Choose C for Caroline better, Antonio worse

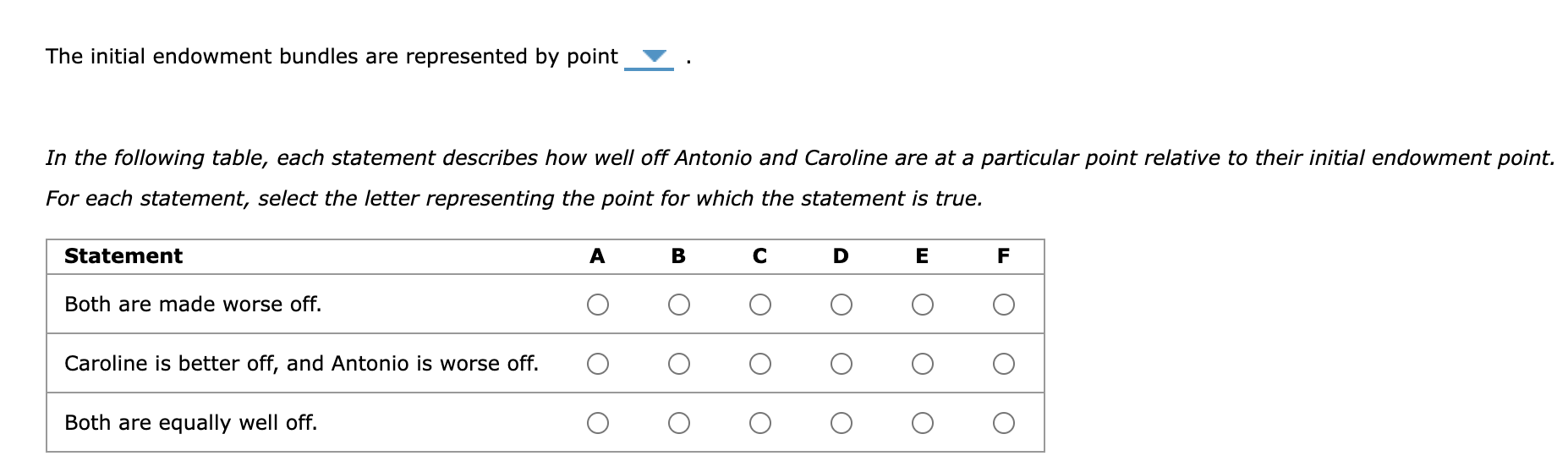tap(760, 364)
